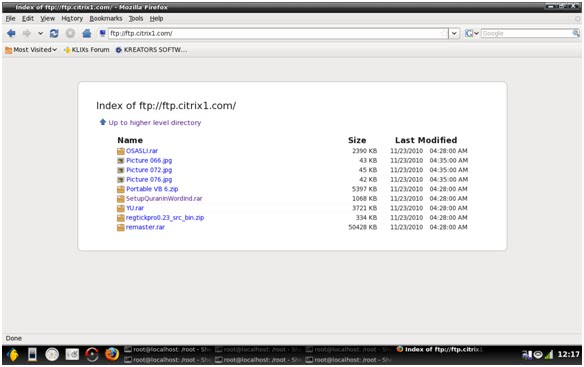This screenshot has width=584, height=367.
Task: Click the Last Modified column header
Action: (x=426, y=140)
